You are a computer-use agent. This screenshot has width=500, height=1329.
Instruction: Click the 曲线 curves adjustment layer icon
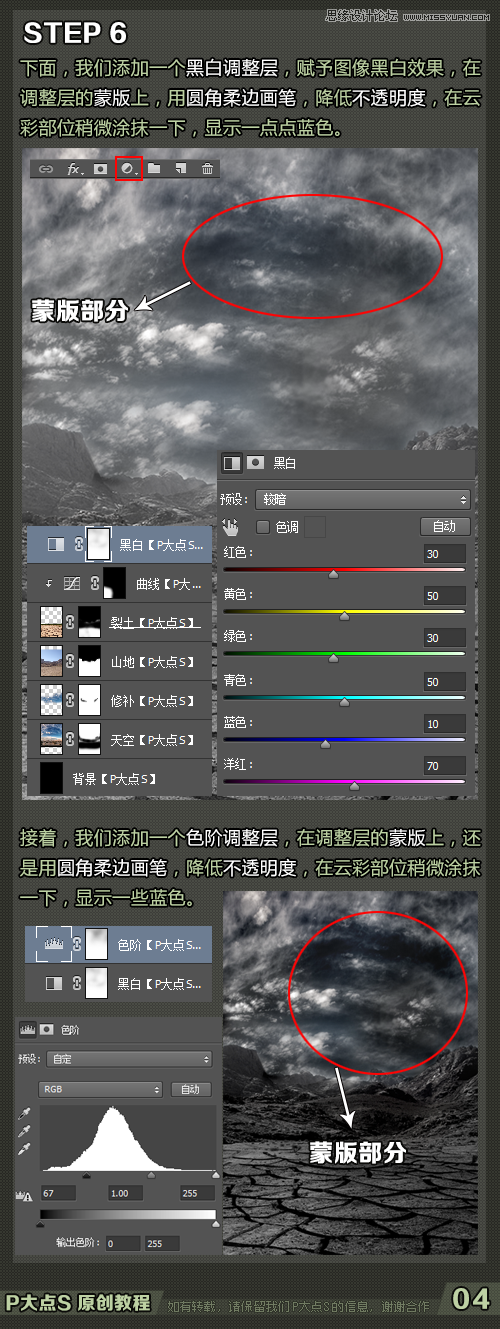pos(72,583)
